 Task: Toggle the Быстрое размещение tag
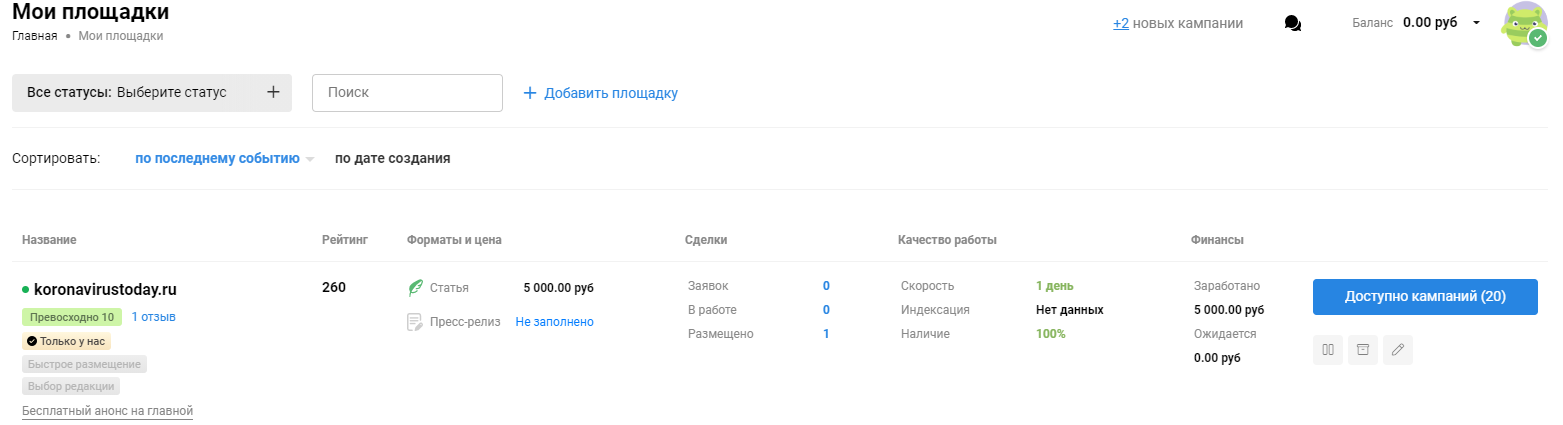[x=84, y=364]
